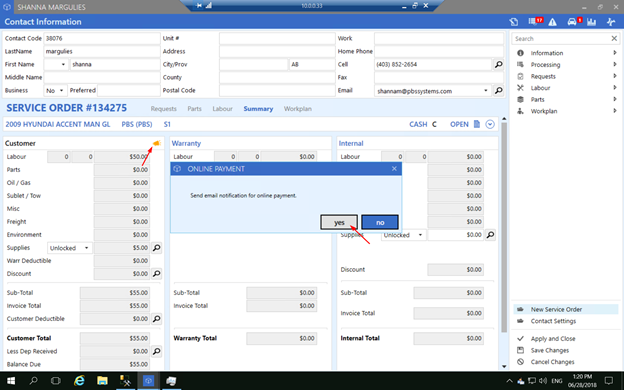Click the 2009 Hyundai Accent vehicle link
624x390 pixels.
coord(58,124)
